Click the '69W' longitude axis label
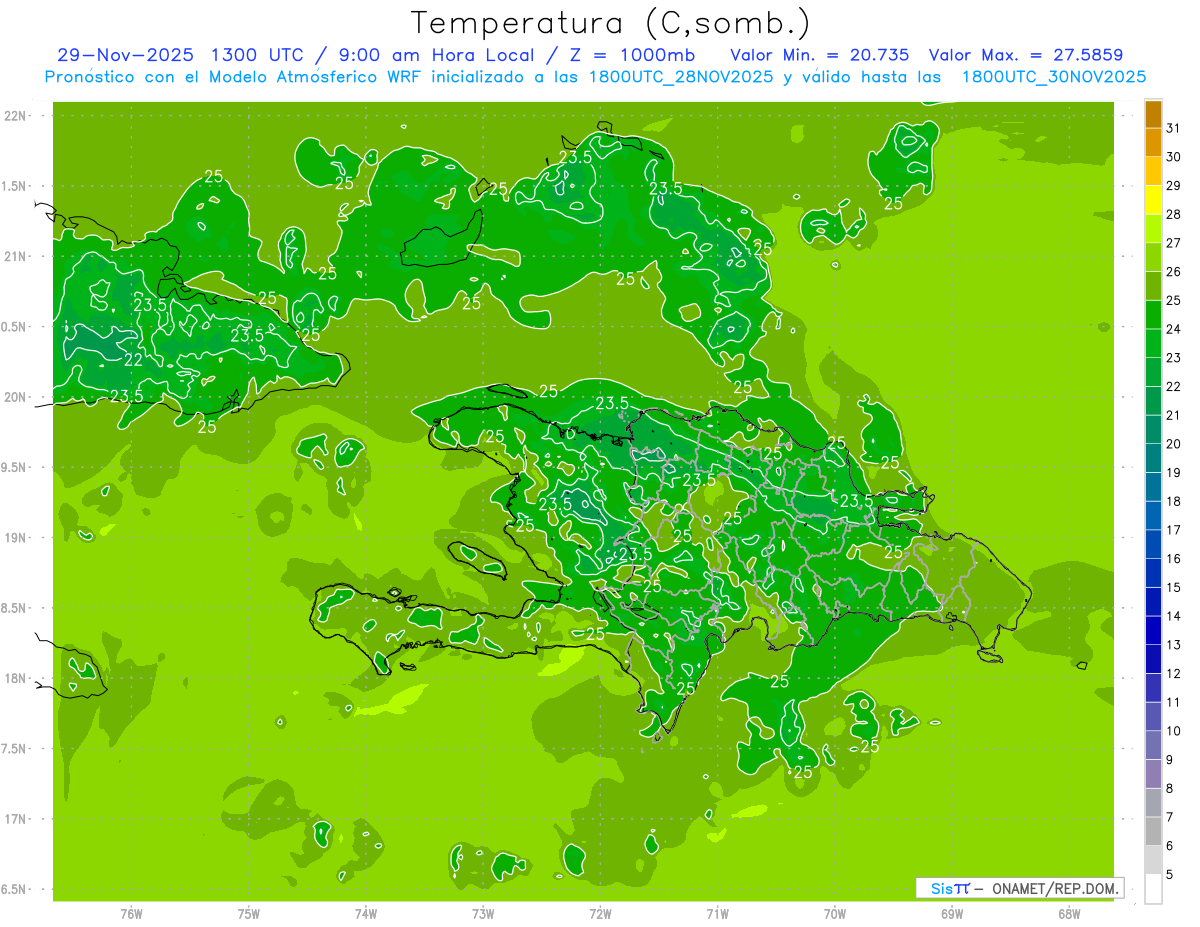This screenshot has width=1200, height=927. click(951, 914)
